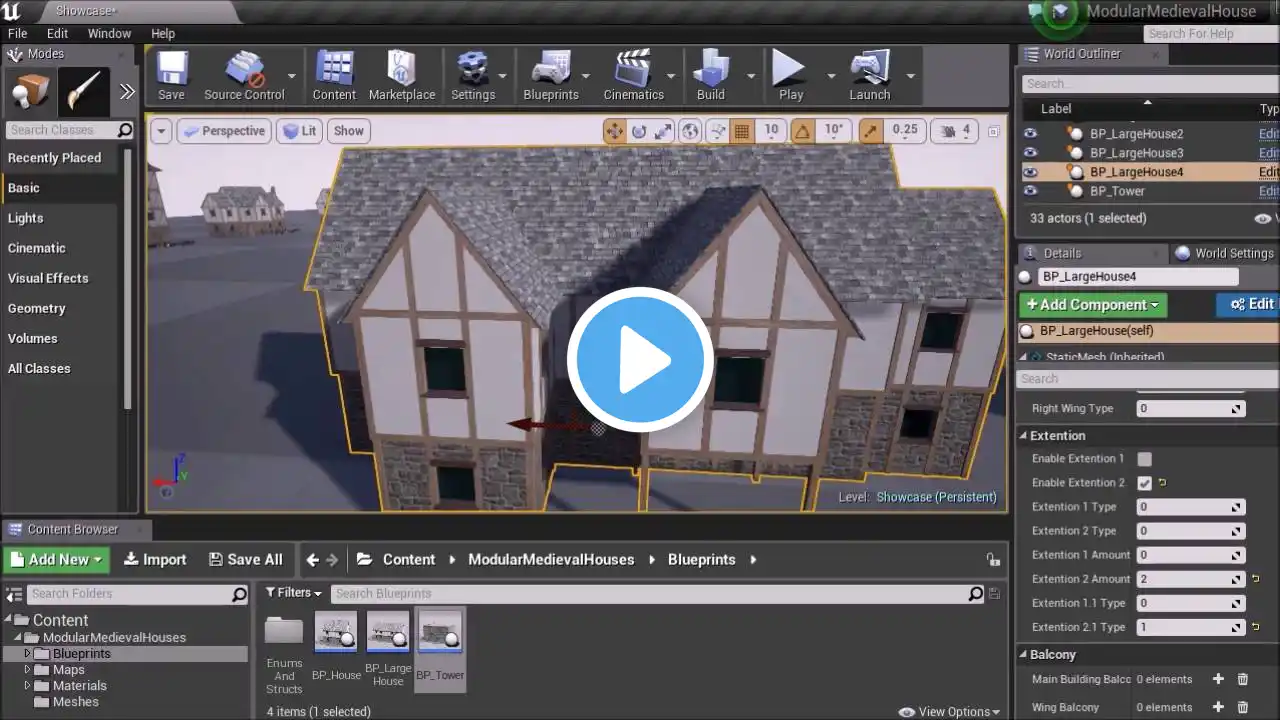
Task: Open the Window menu
Action: click(x=109, y=33)
